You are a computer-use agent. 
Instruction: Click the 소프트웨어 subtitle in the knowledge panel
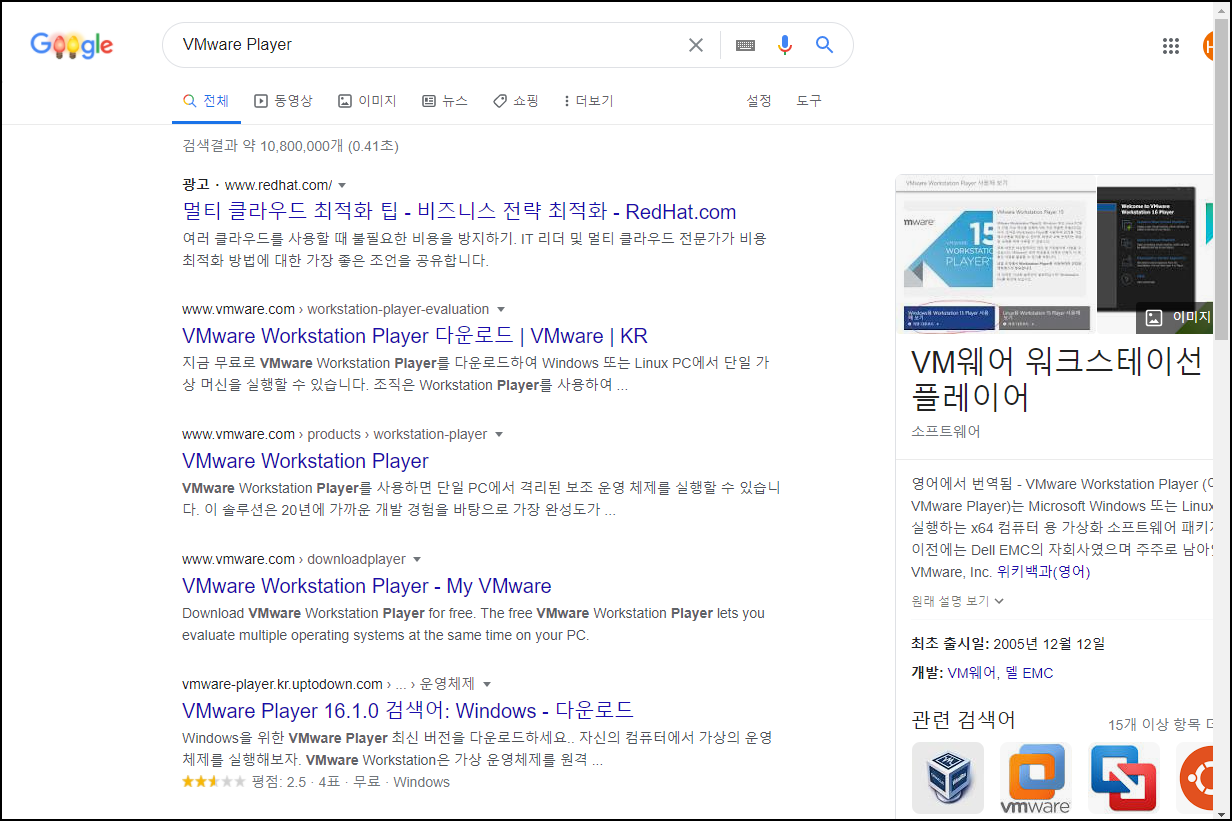[x=946, y=432]
